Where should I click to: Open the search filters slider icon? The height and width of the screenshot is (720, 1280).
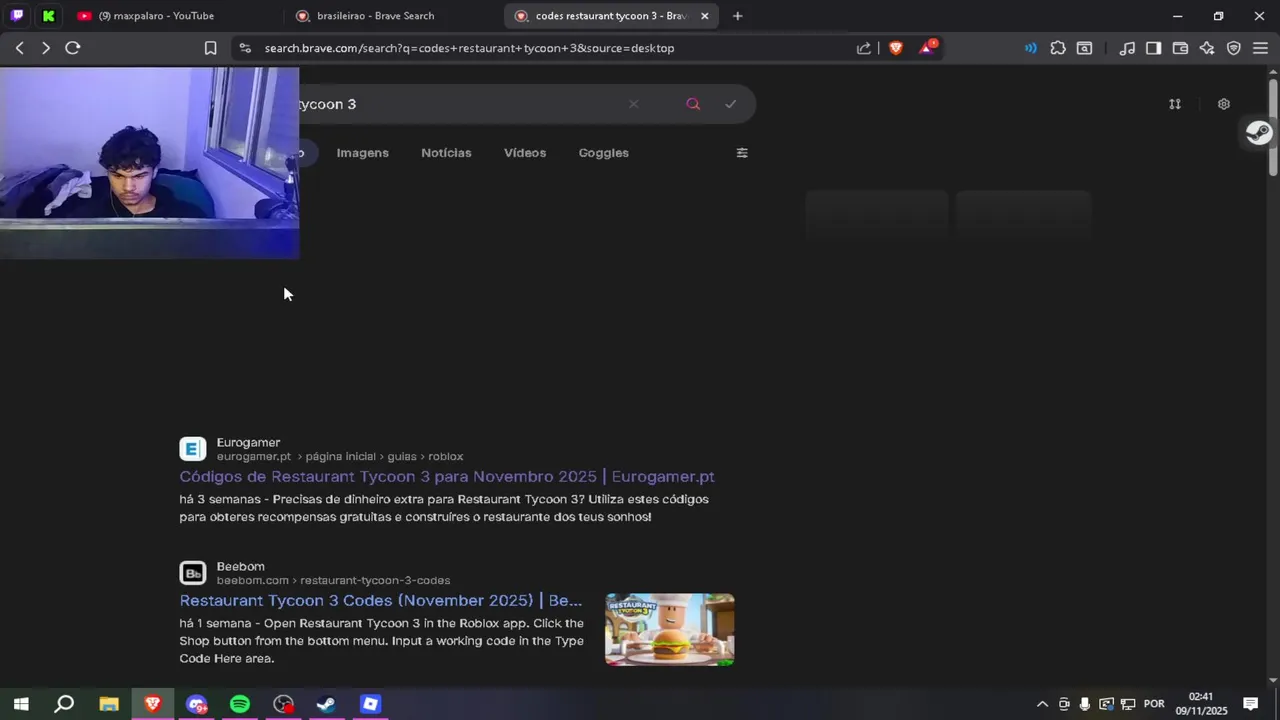(742, 153)
